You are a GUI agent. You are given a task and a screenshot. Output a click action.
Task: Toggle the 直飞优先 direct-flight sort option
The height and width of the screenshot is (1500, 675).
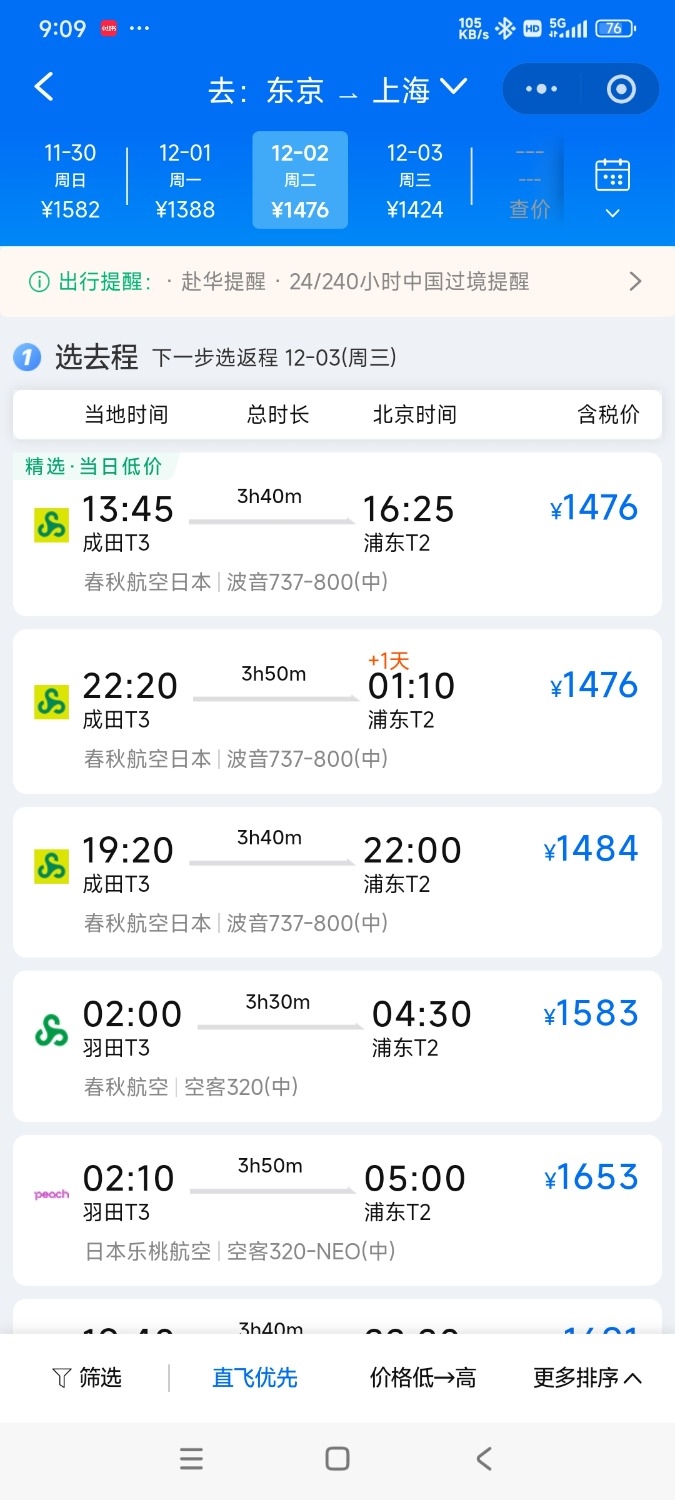(x=254, y=1377)
